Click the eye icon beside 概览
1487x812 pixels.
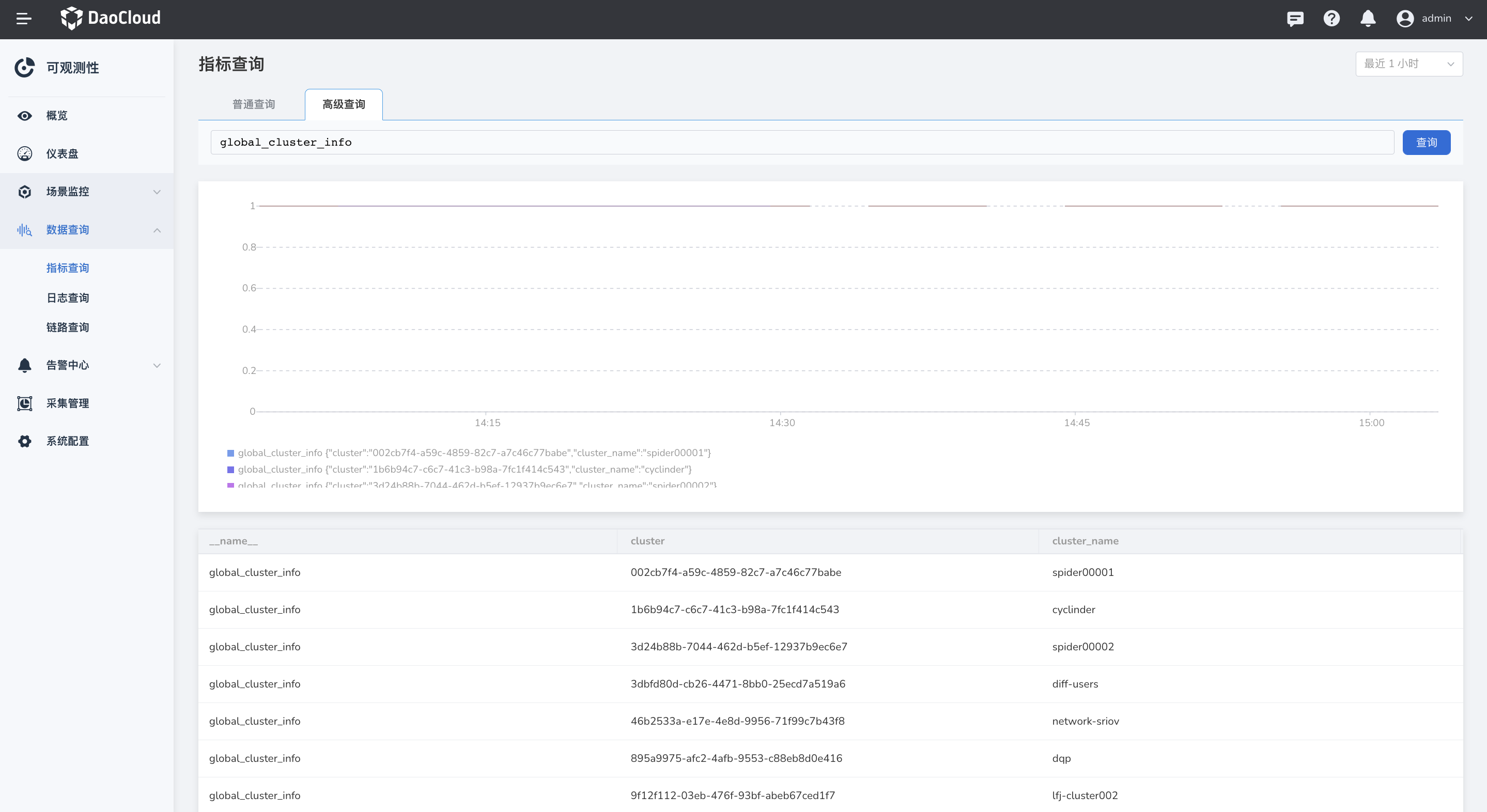(x=25, y=115)
